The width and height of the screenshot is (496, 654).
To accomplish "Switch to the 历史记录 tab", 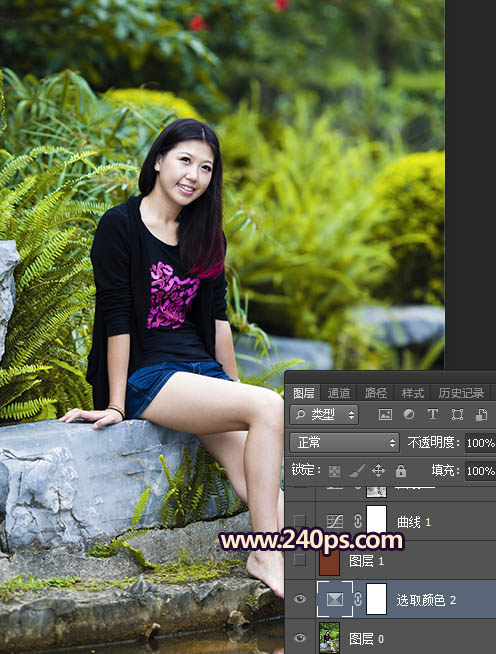I will coord(461,393).
